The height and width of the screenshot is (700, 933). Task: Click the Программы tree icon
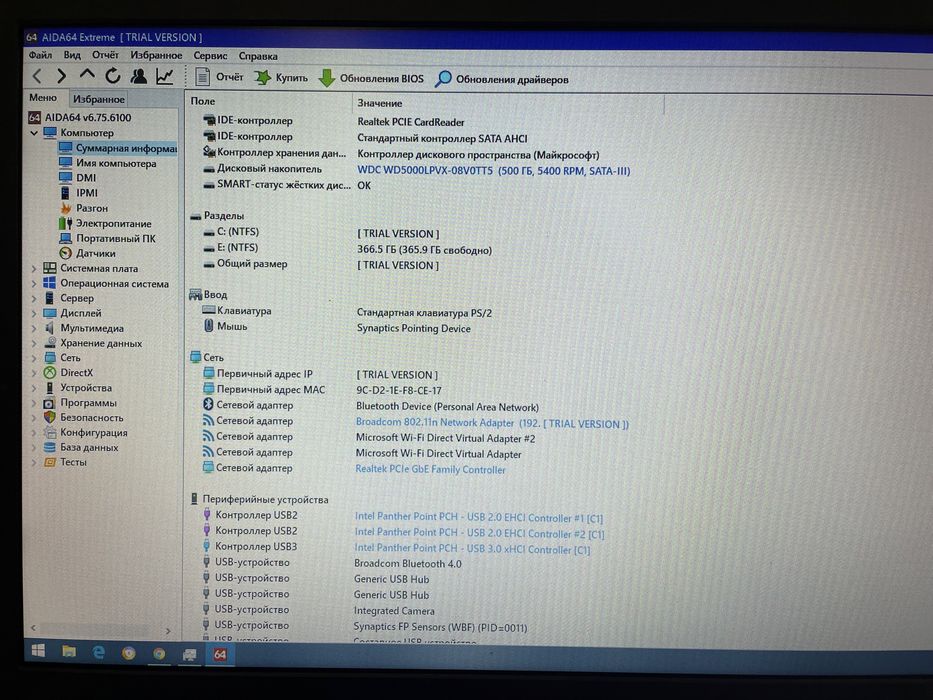pyautogui.click(x=49, y=402)
